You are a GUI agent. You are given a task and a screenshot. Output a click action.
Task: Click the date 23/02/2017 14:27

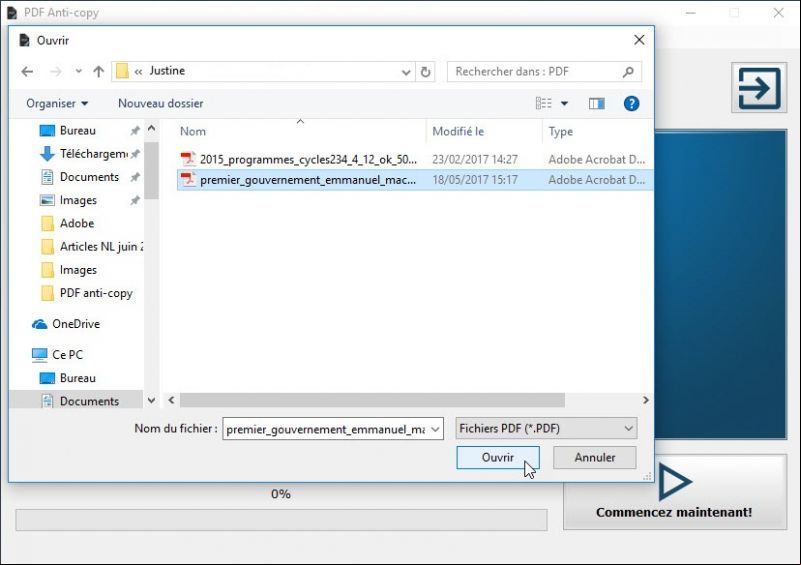click(475, 159)
